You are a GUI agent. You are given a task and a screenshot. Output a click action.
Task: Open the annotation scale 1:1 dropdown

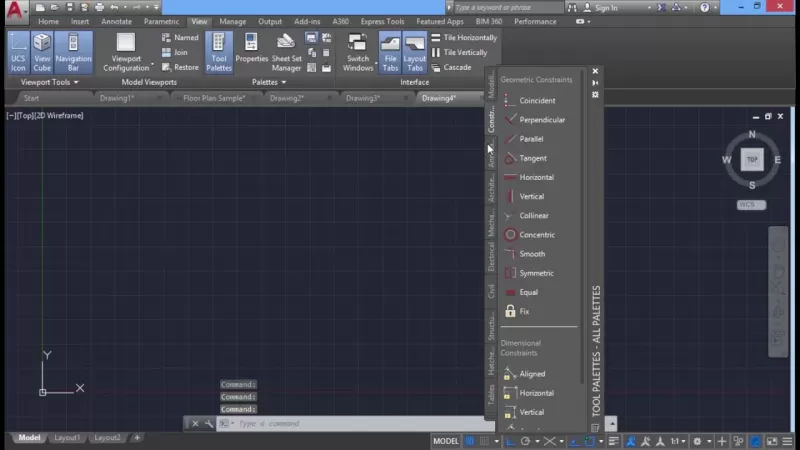pos(678,441)
